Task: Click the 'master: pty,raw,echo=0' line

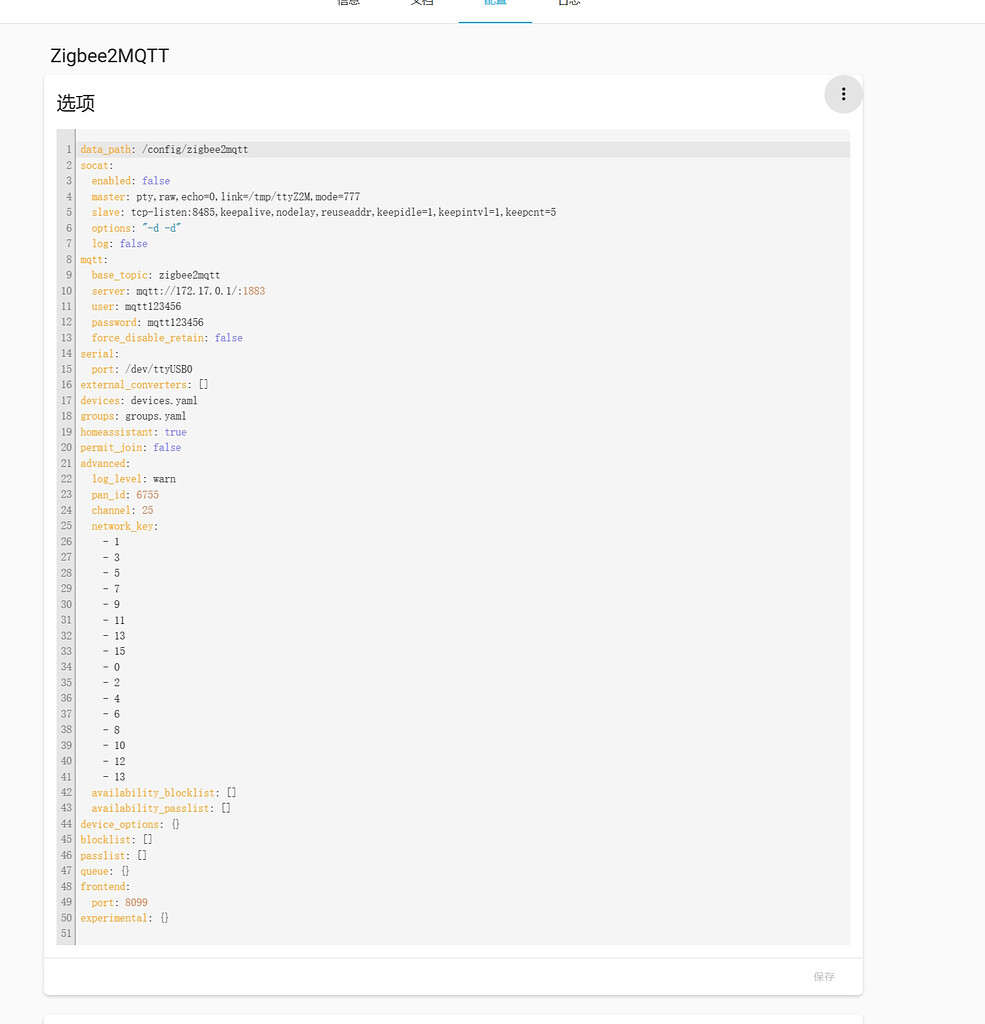Action: coord(225,197)
